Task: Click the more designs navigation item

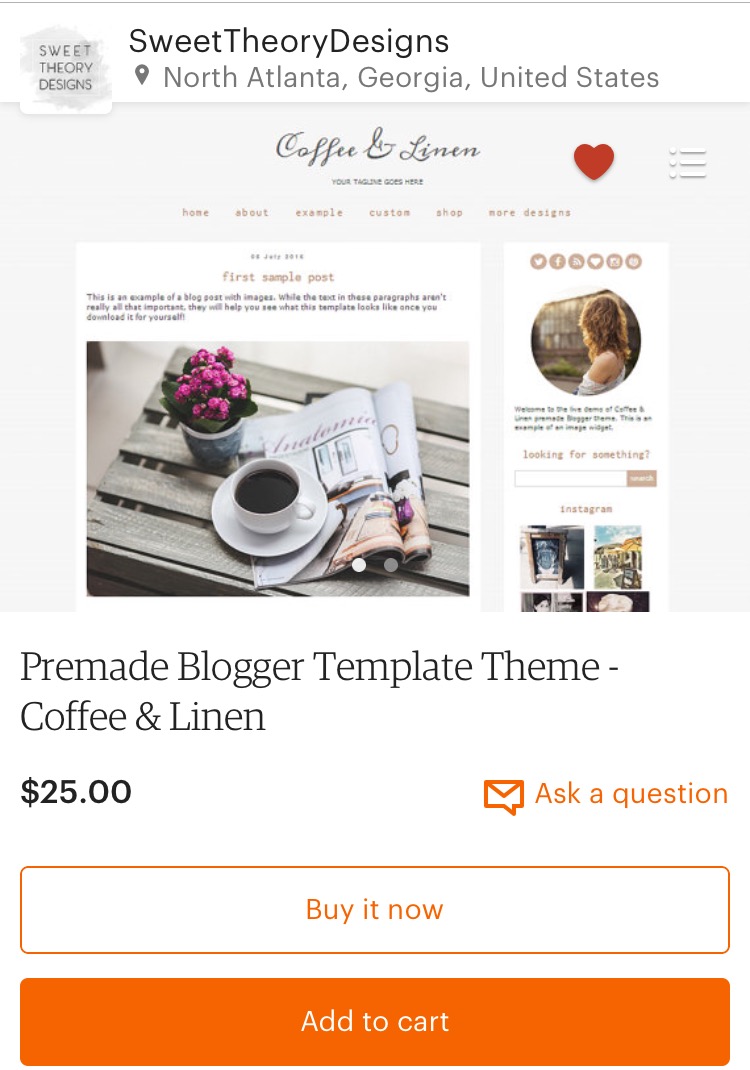Action: tap(529, 212)
